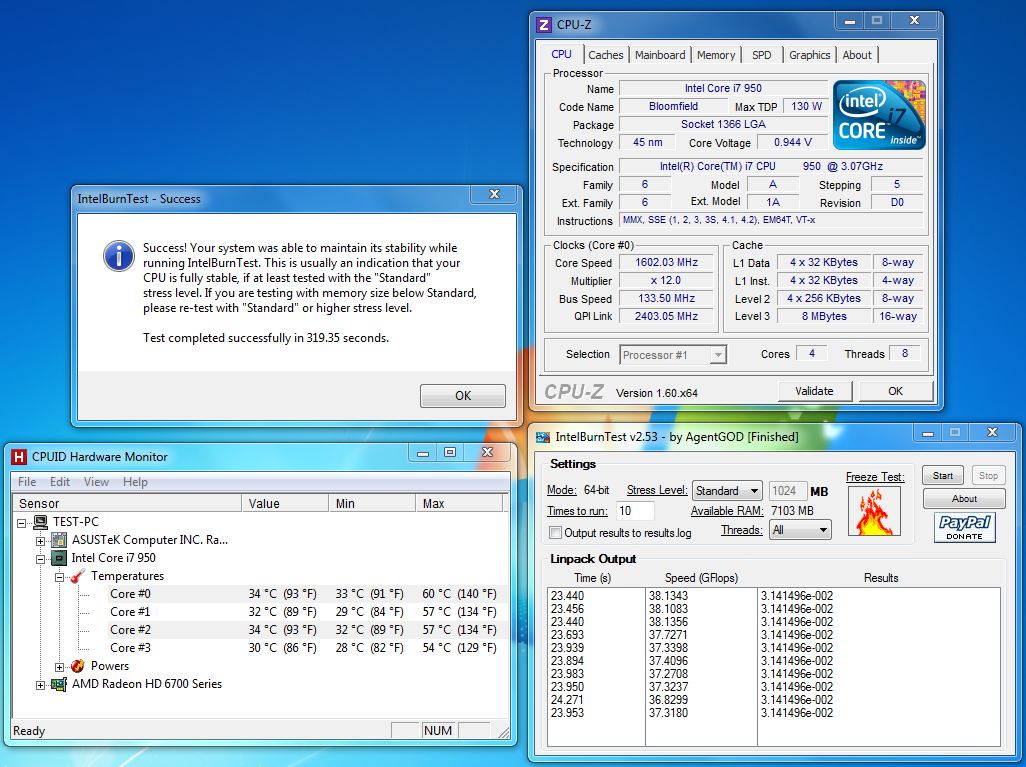
Task: Switch to the About tab in CPU-Z
Action: click(x=857, y=55)
